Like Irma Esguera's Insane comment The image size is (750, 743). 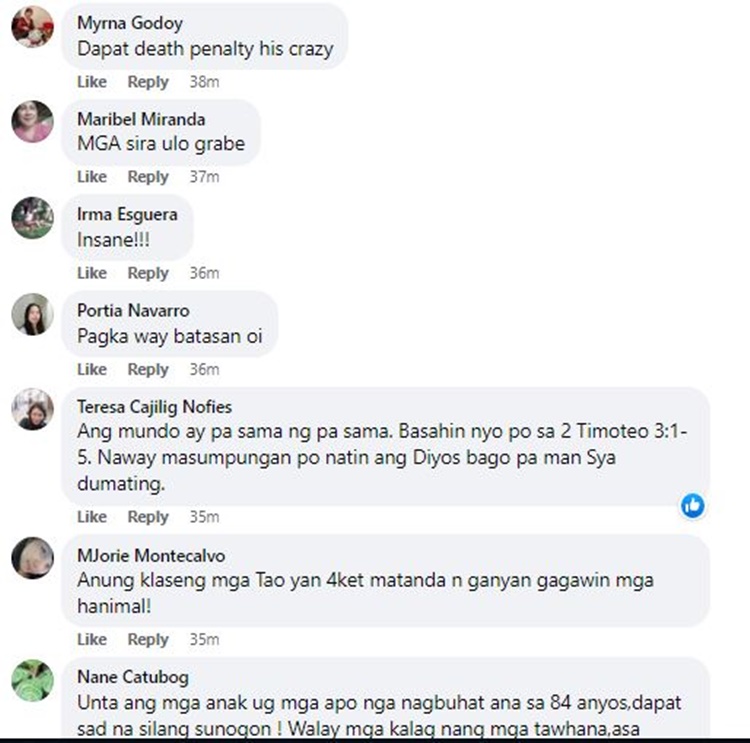(92, 273)
